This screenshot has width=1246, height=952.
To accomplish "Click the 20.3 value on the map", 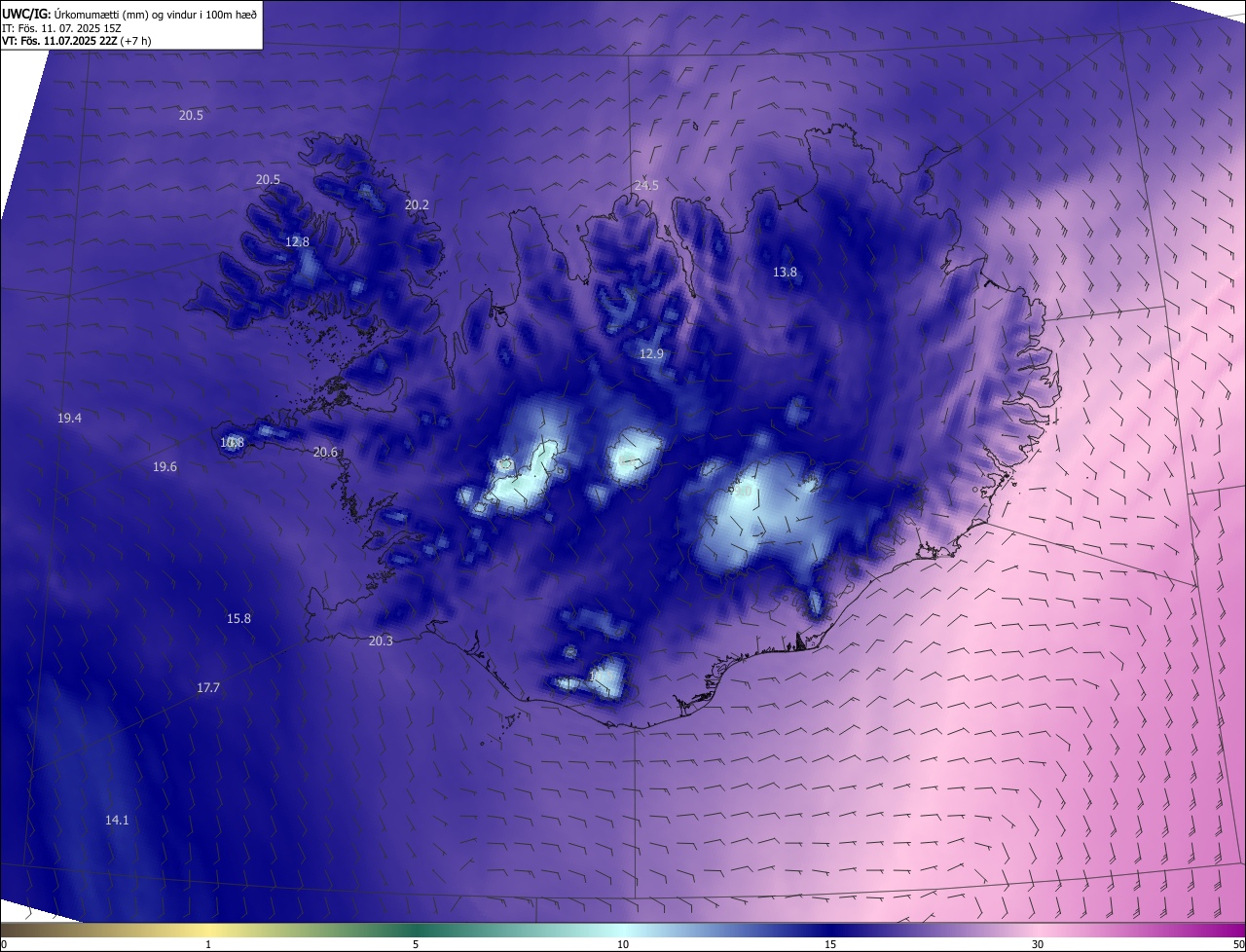I will click(381, 641).
